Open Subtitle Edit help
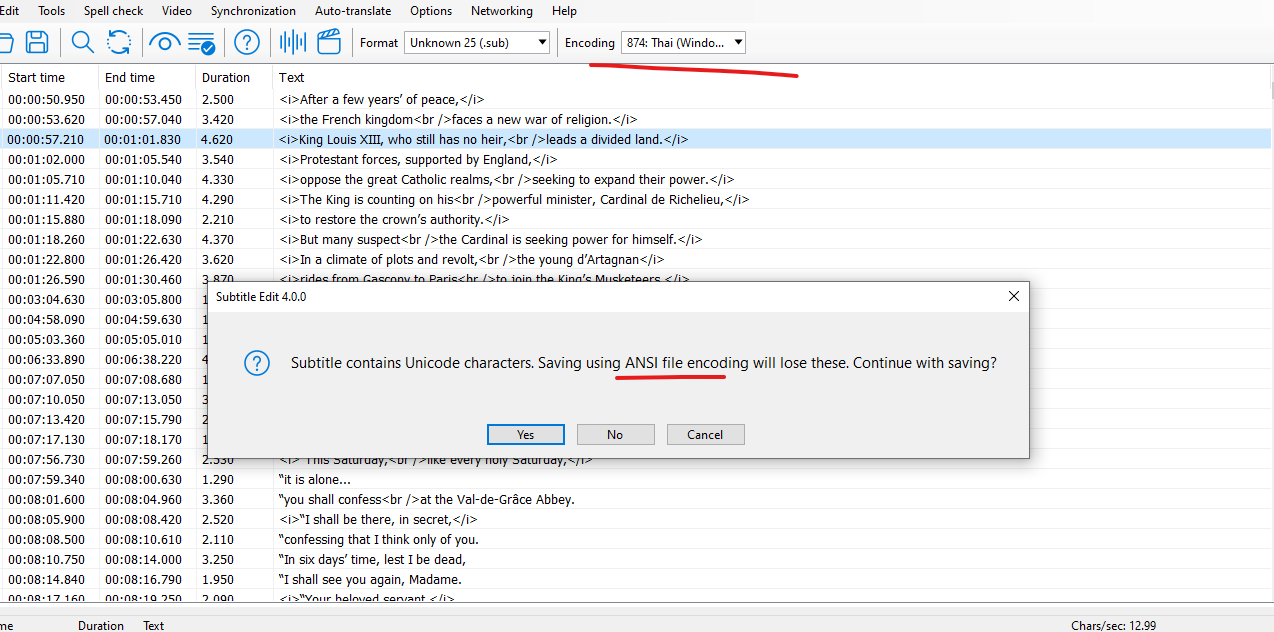The width and height of the screenshot is (1274, 632). (246, 42)
